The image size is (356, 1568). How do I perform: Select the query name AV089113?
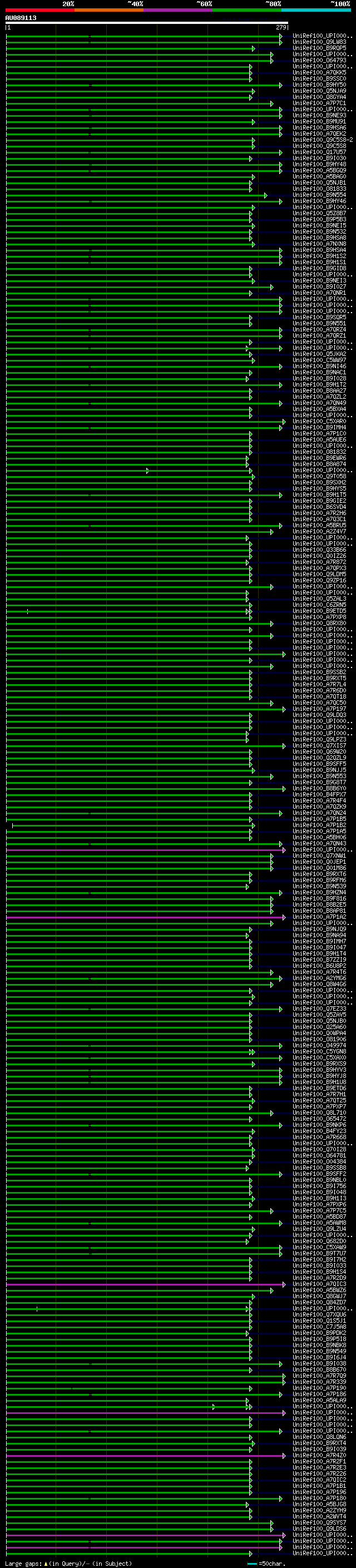pyautogui.click(x=21, y=18)
